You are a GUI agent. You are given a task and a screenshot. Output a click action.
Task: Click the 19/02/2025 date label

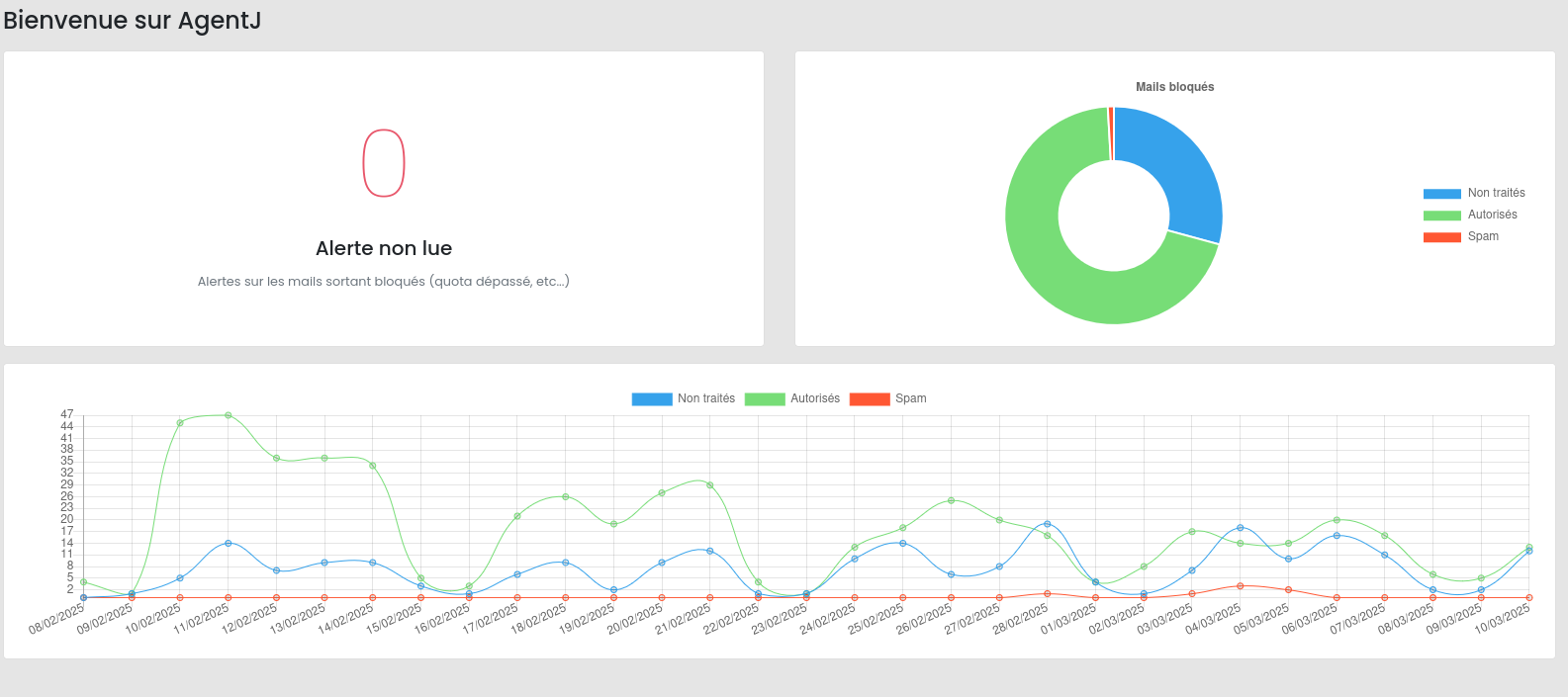(587, 619)
